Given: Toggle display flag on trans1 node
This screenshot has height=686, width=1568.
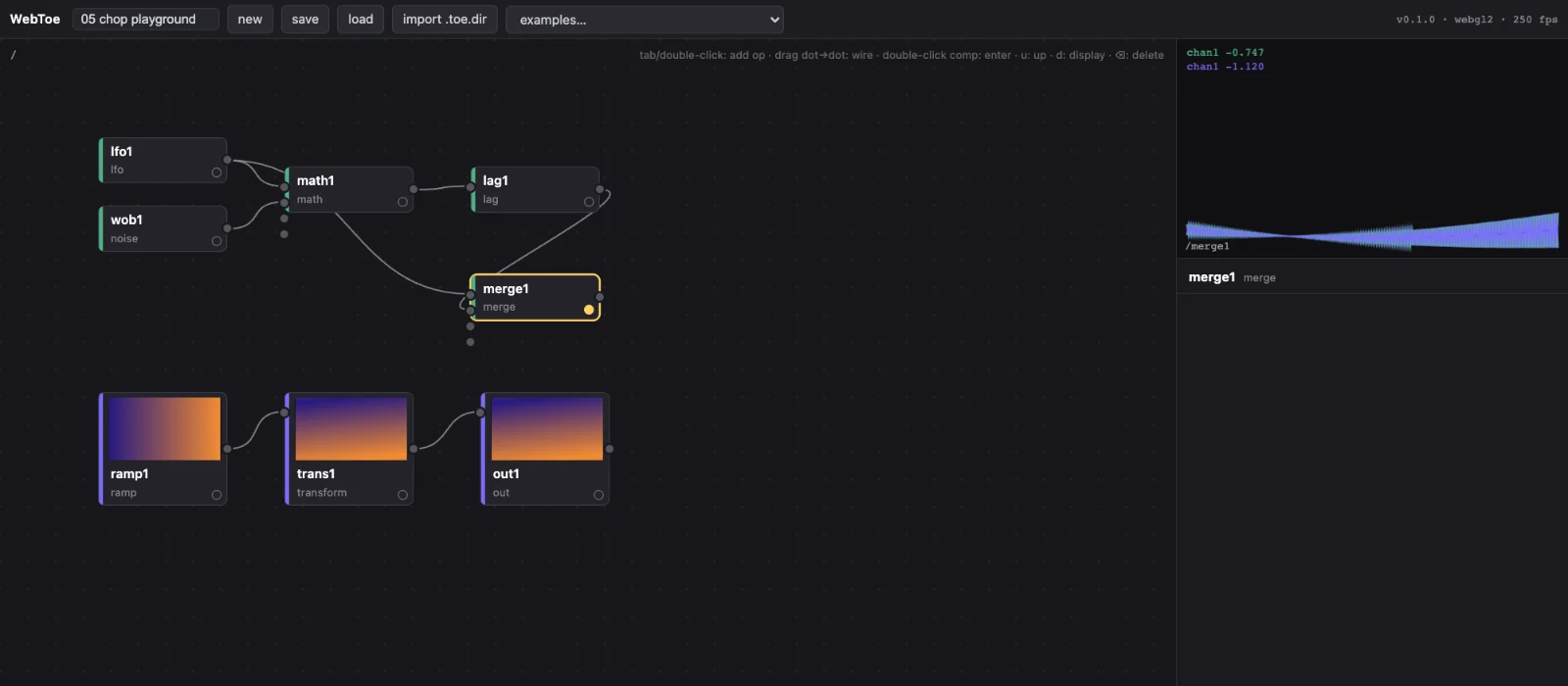Looking at the screenshot, I should click(x=403, y=495).
